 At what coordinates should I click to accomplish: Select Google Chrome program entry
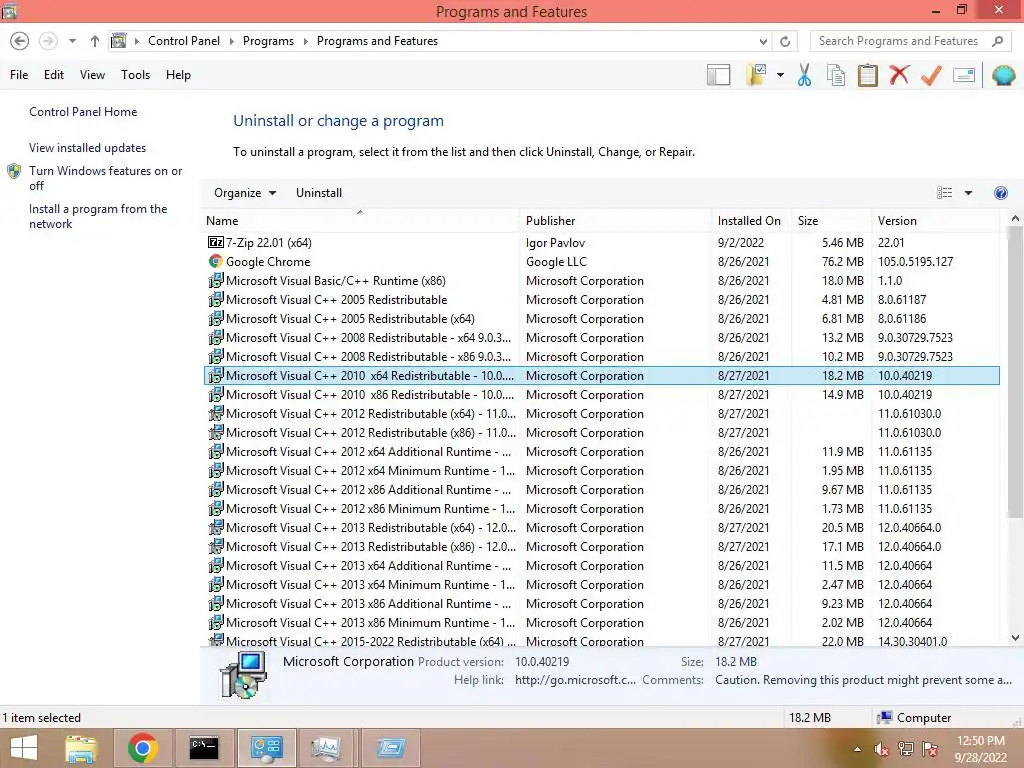[x=602, y=262]
